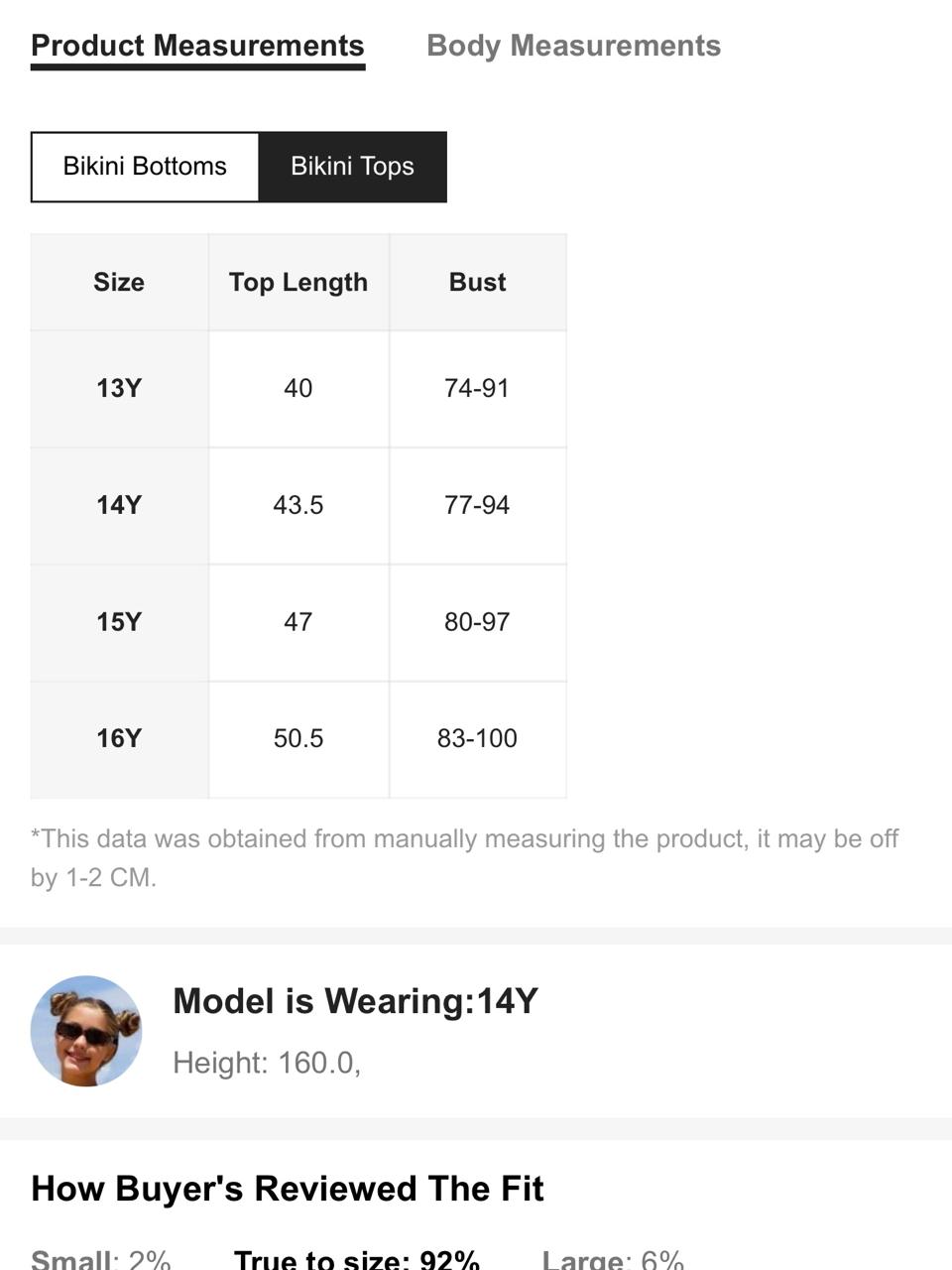
Task: Select the 16Y size row
Action: [x=298, y=739]
